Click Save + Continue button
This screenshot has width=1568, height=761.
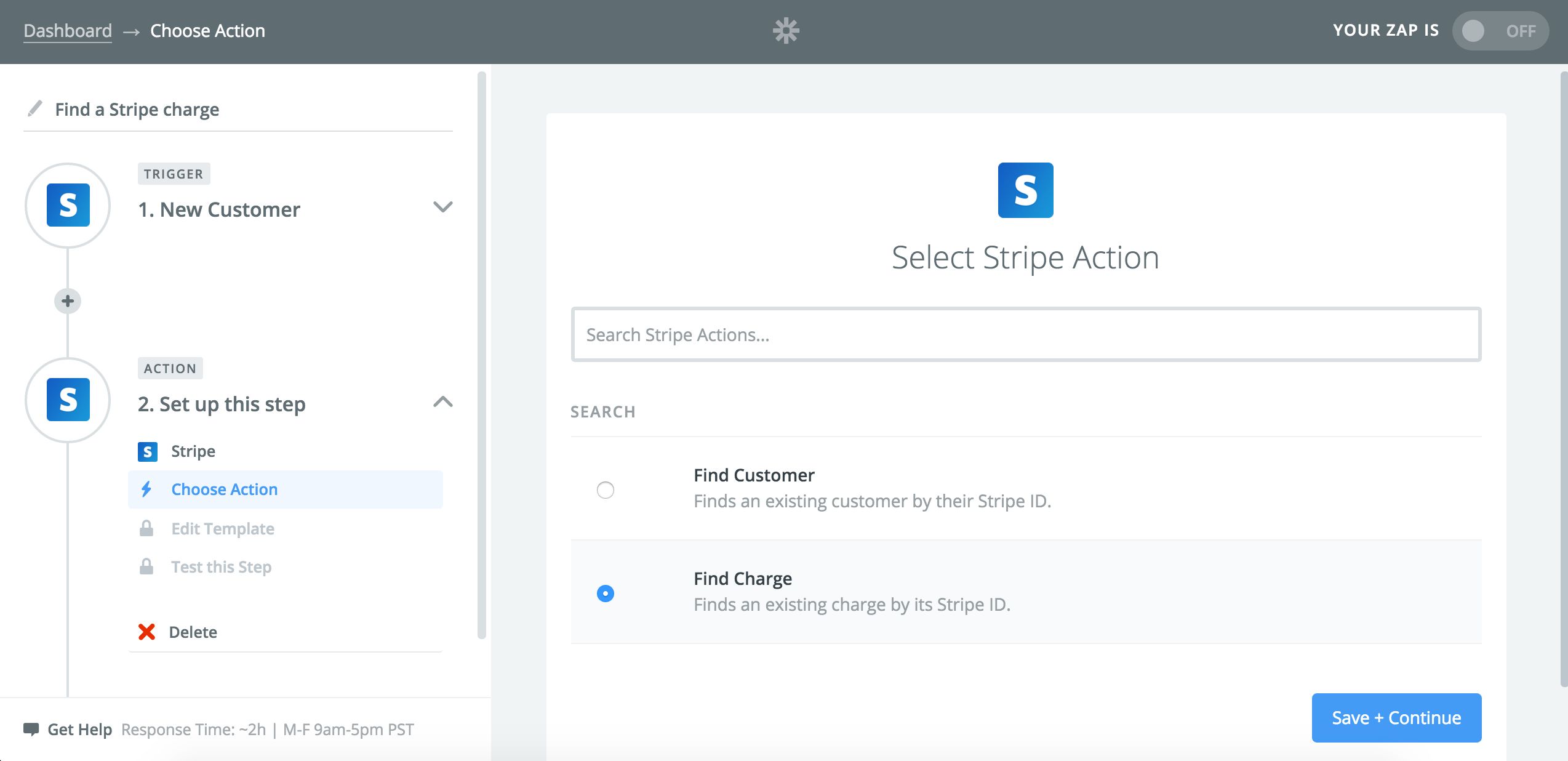[x=1396, y=718]
